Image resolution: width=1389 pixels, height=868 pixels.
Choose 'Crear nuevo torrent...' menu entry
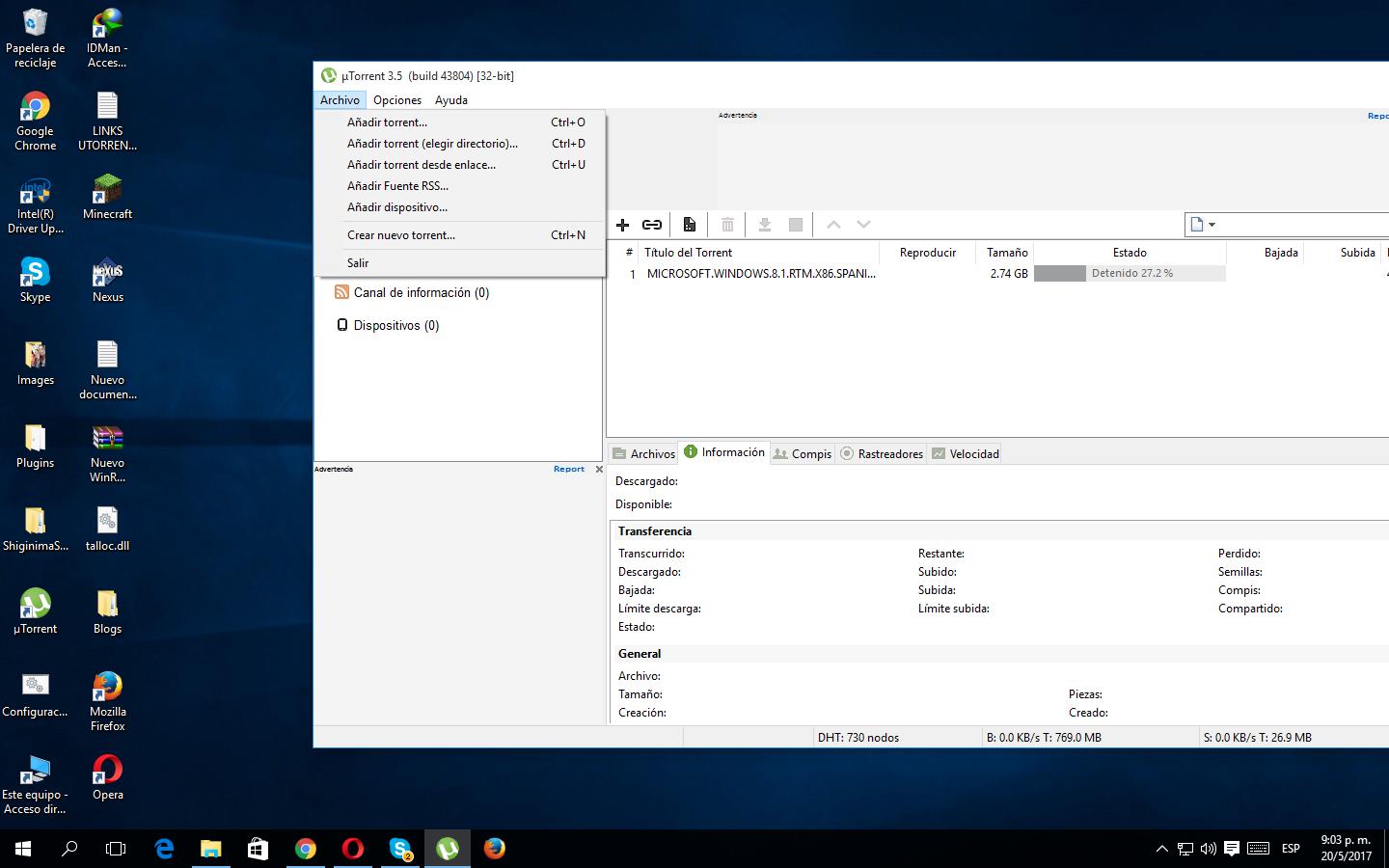[x=400, y=235]
